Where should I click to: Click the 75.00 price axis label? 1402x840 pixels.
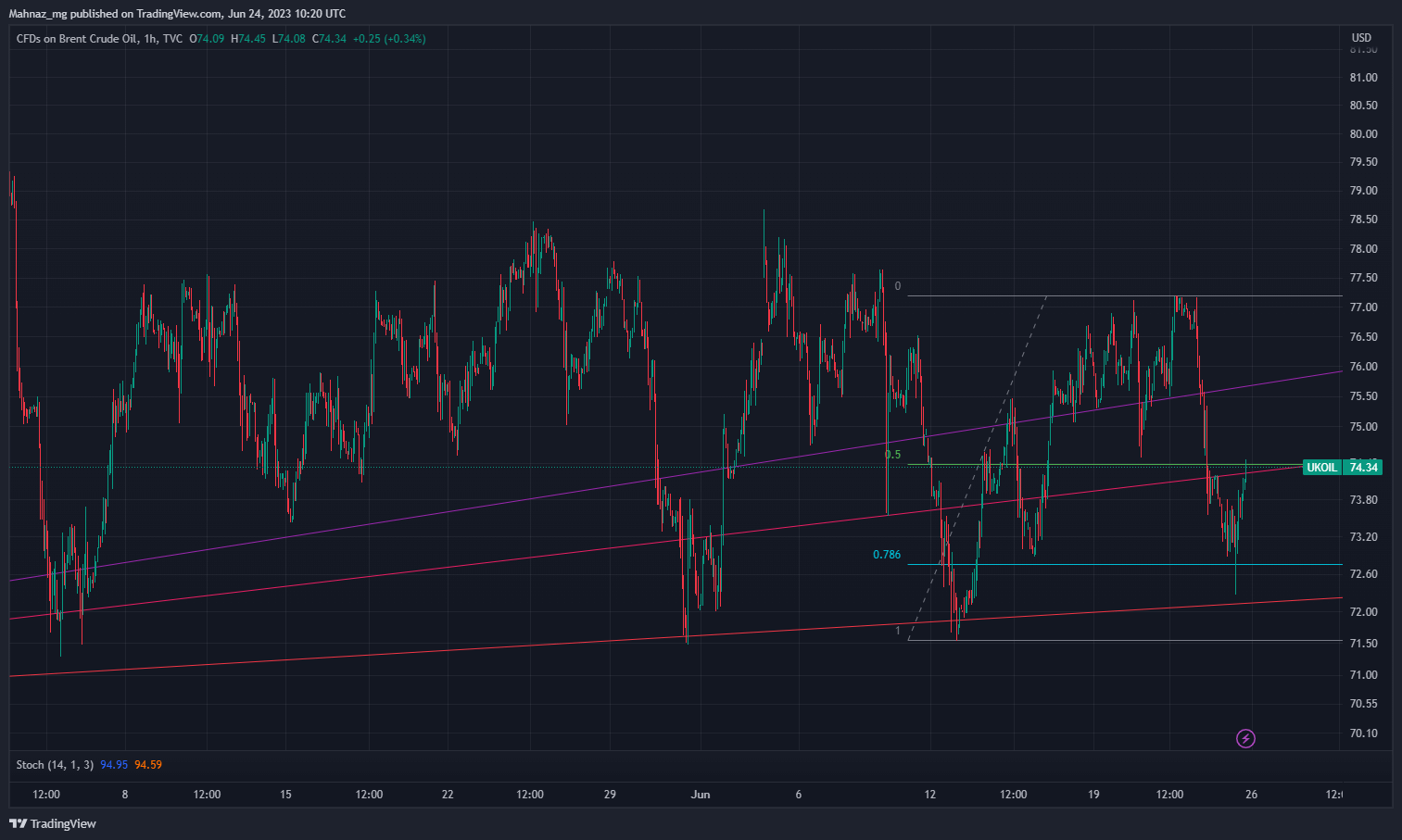pyautogui.click(x=1363, y=427)
